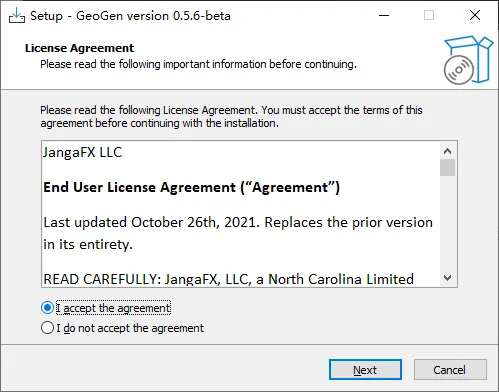Click the 'Setup - GeoGen version 0.5.6-beta' title
This screenshot has height=392, width=499.
130,16
